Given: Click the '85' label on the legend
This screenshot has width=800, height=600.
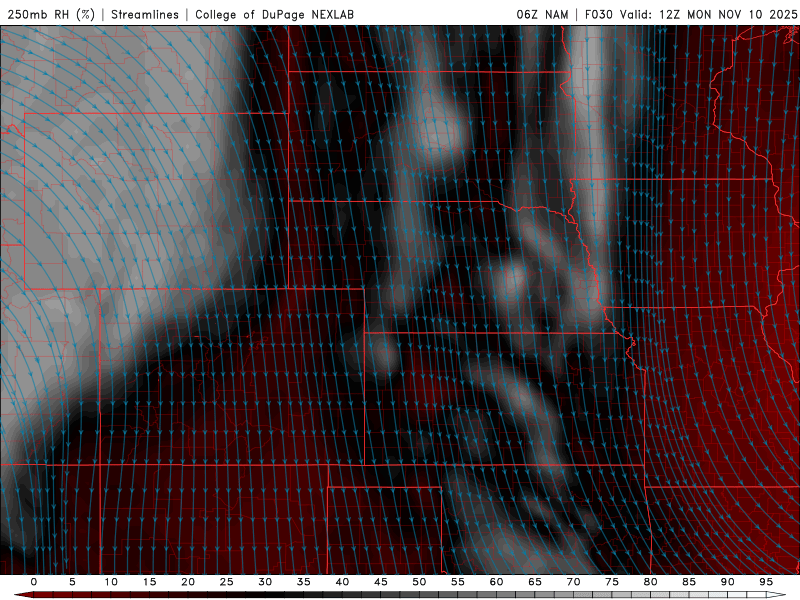Looking at the screenshot, I should click(x=689, y=582).
